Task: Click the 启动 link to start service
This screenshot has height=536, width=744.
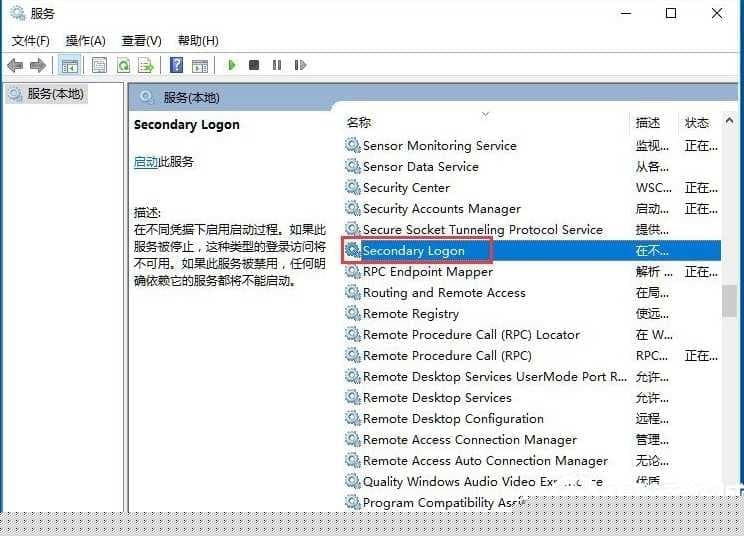Action: (x=146, y=162)
